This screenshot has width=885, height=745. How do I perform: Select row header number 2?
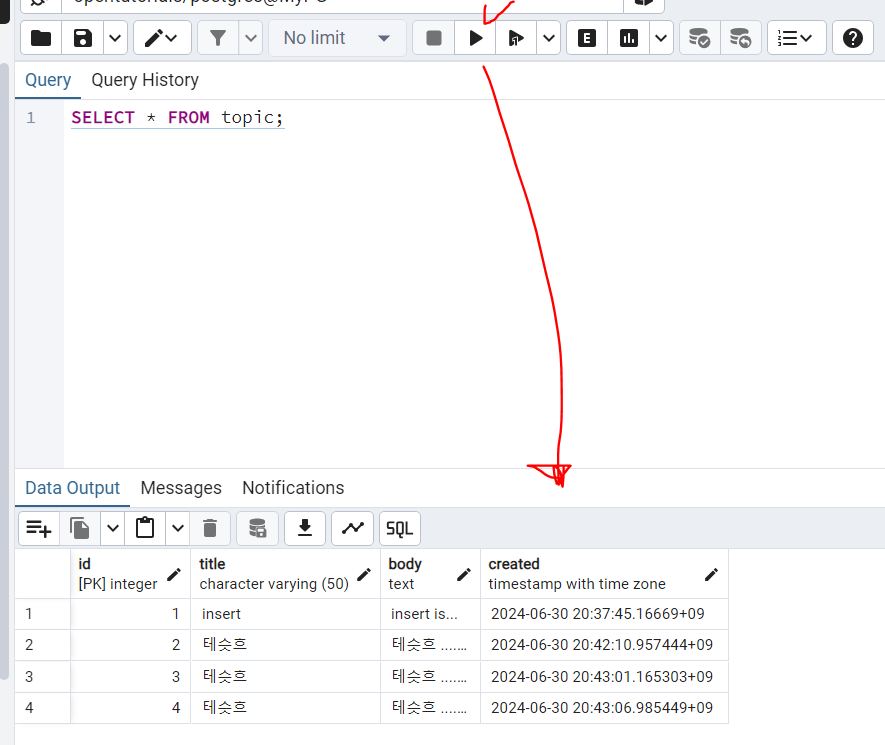pos(43,645)
